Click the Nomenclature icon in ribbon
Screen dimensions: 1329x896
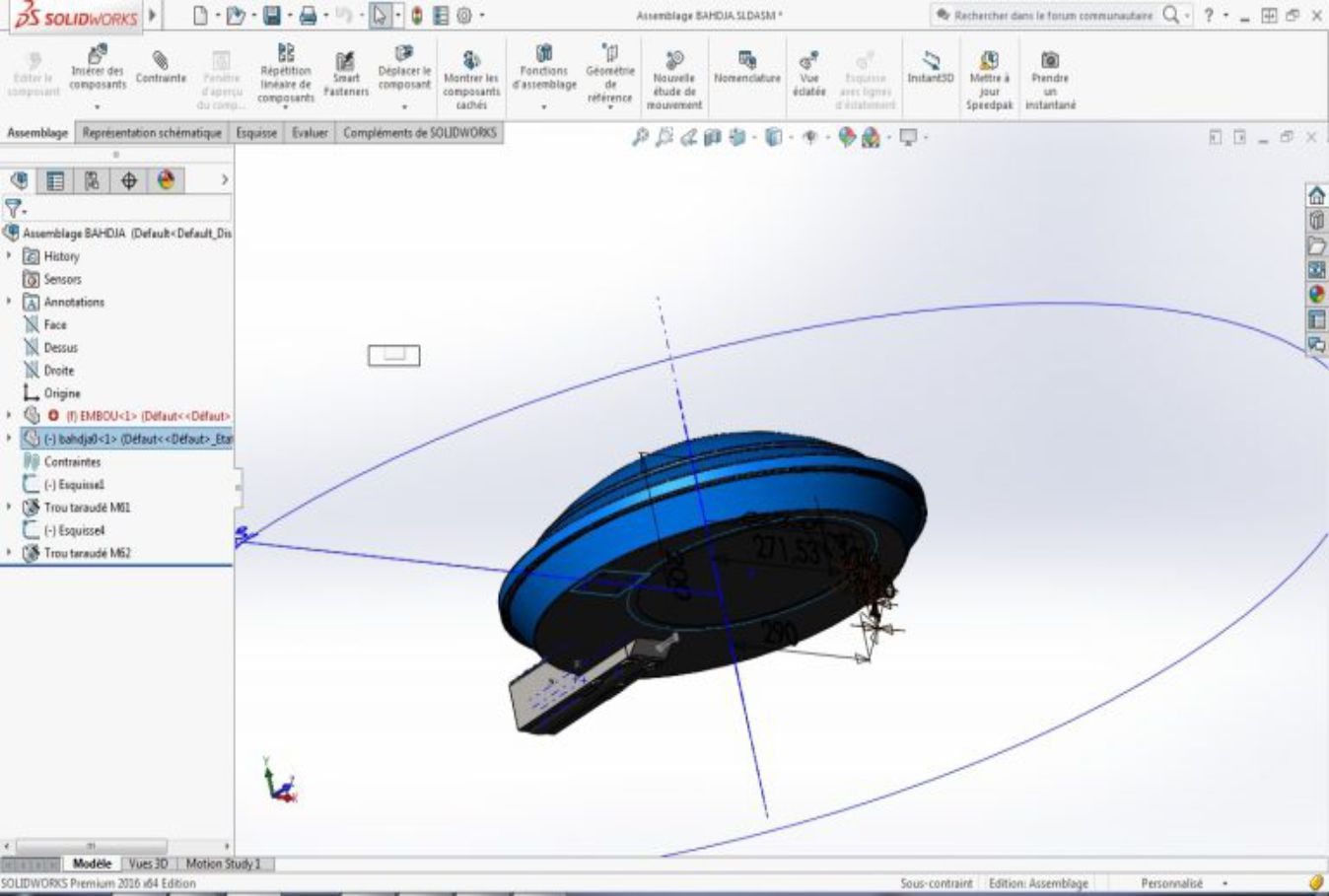[x=746, y=60]
